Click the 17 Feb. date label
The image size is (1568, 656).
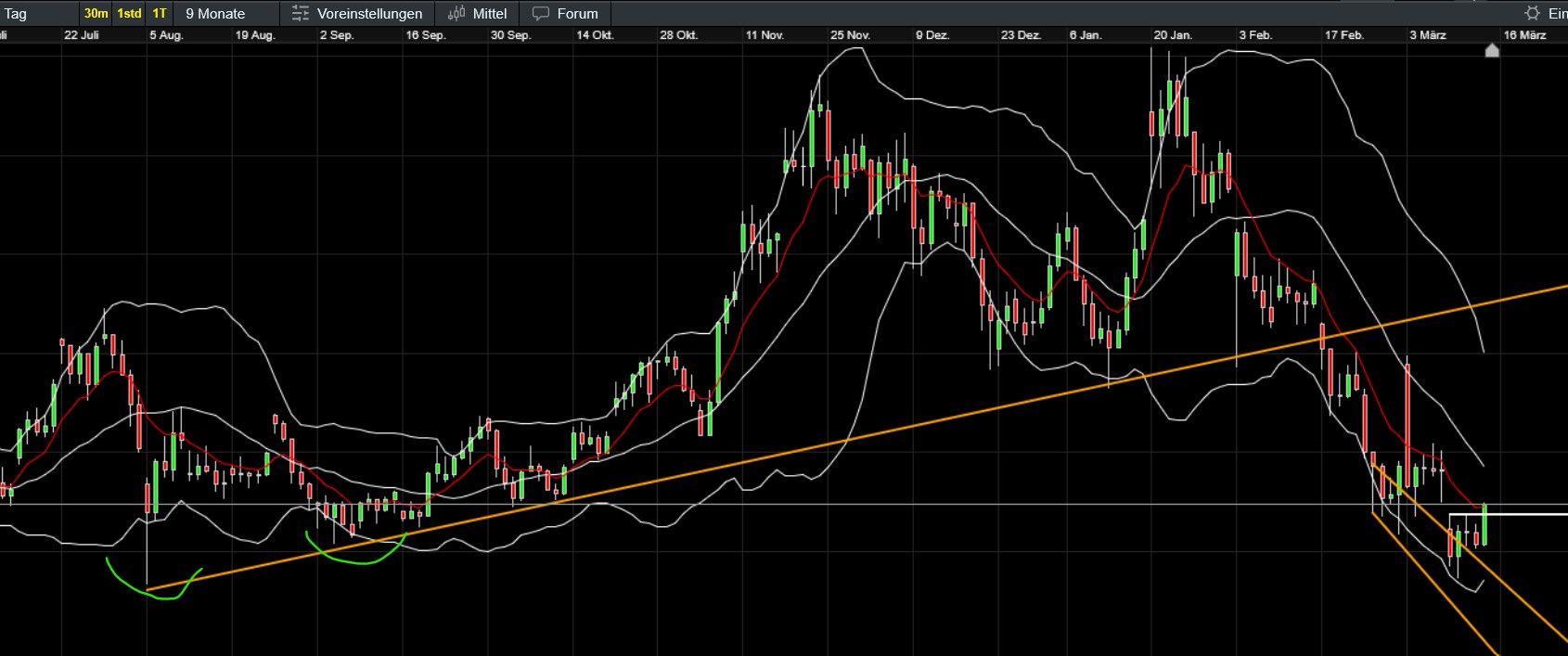[1344, 35]
